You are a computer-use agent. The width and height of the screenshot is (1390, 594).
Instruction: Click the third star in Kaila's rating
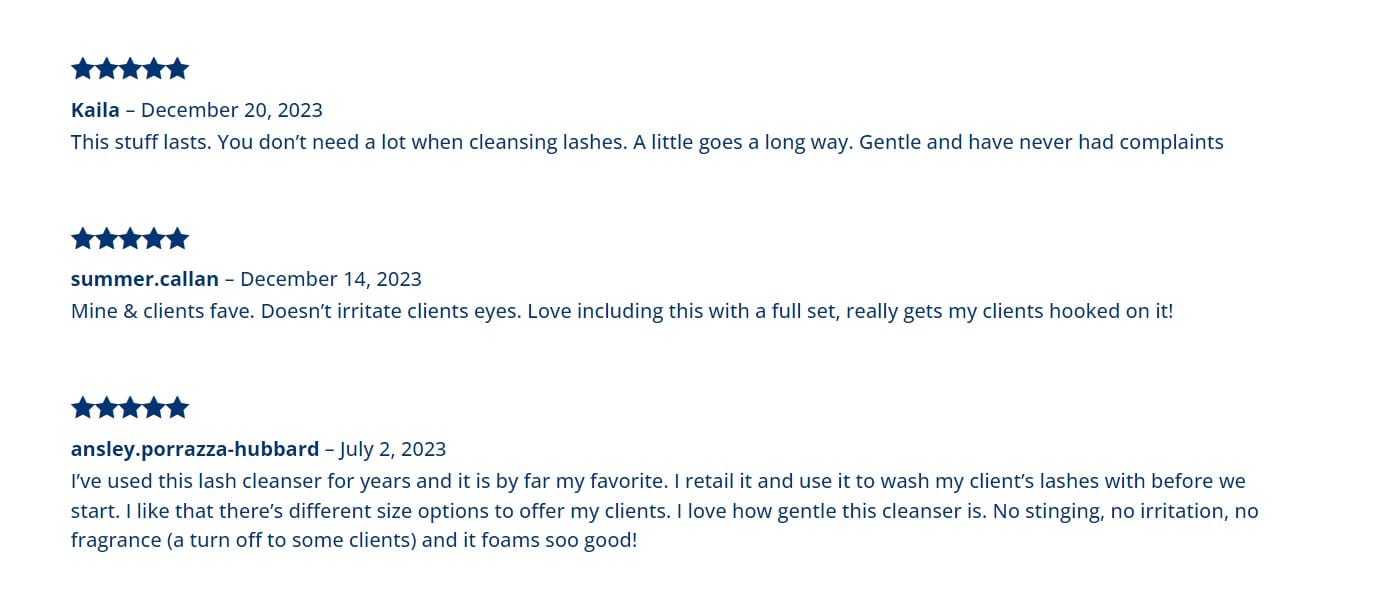point(130,69)
